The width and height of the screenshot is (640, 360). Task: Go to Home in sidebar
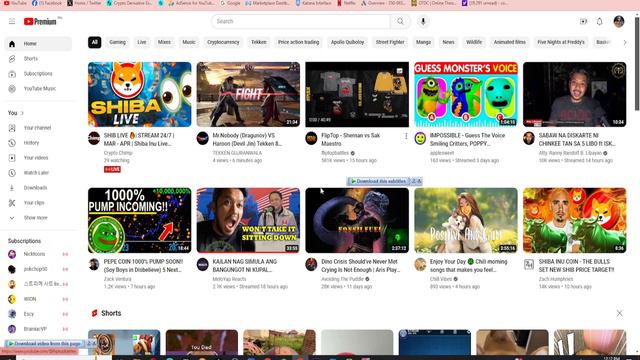(x=38, y=44)
